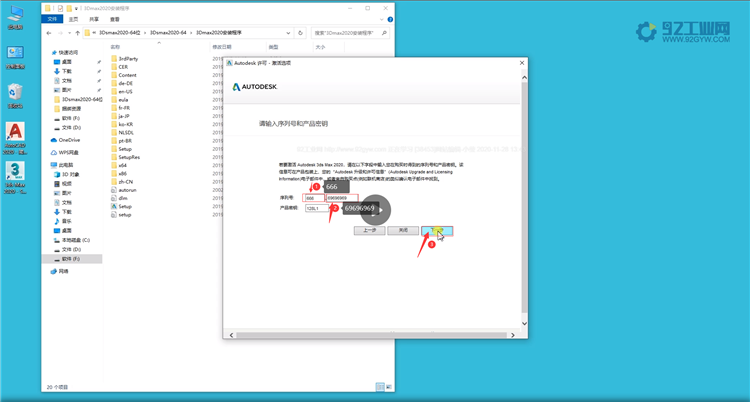Go up one folder level in Explorer
This screenshot has height=402, width=750.
click(x=77, y=33)
